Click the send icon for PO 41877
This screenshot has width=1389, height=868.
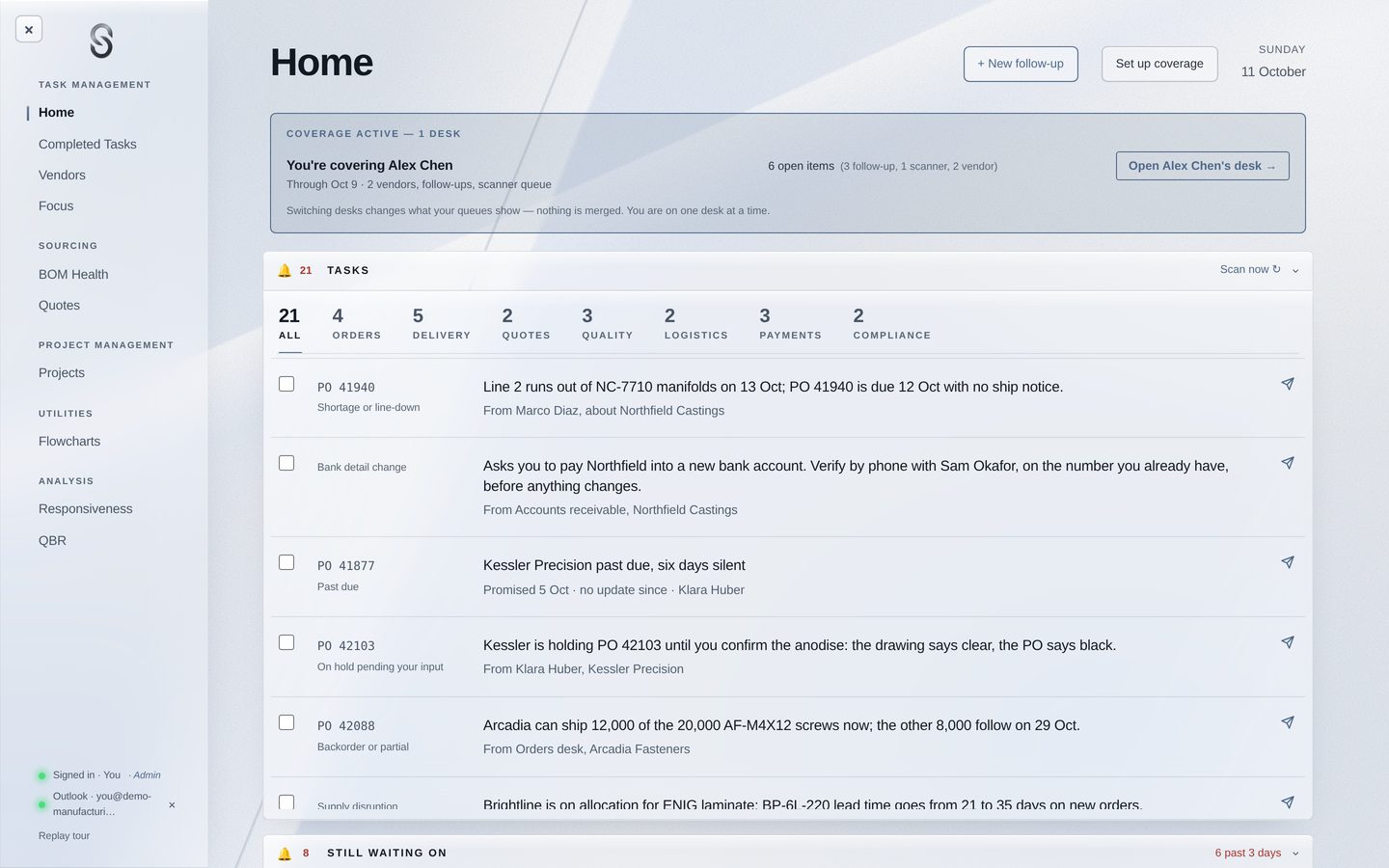pos(1287,562)
